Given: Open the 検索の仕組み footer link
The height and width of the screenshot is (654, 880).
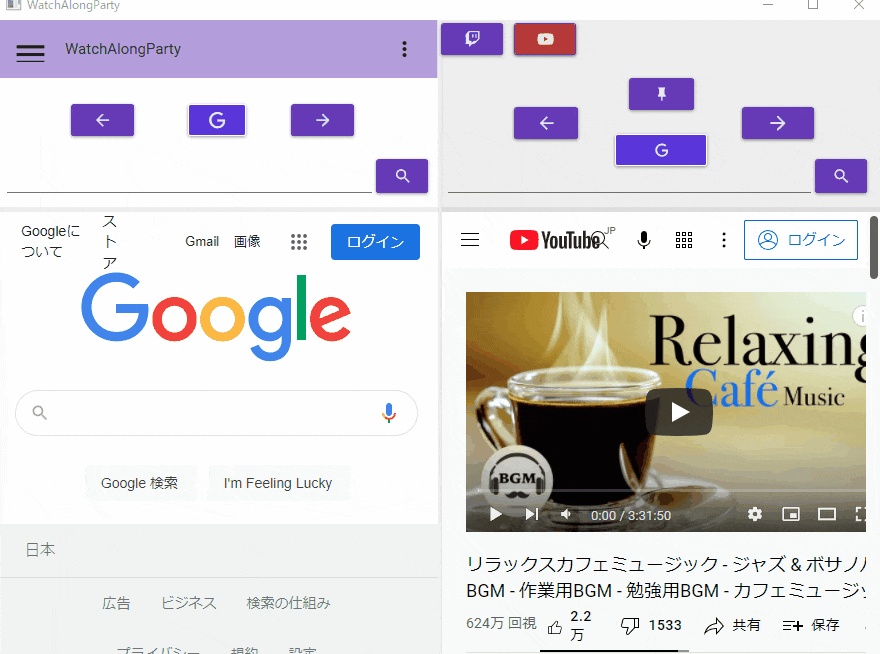Looking at the screenshot, I should (288, 603).
